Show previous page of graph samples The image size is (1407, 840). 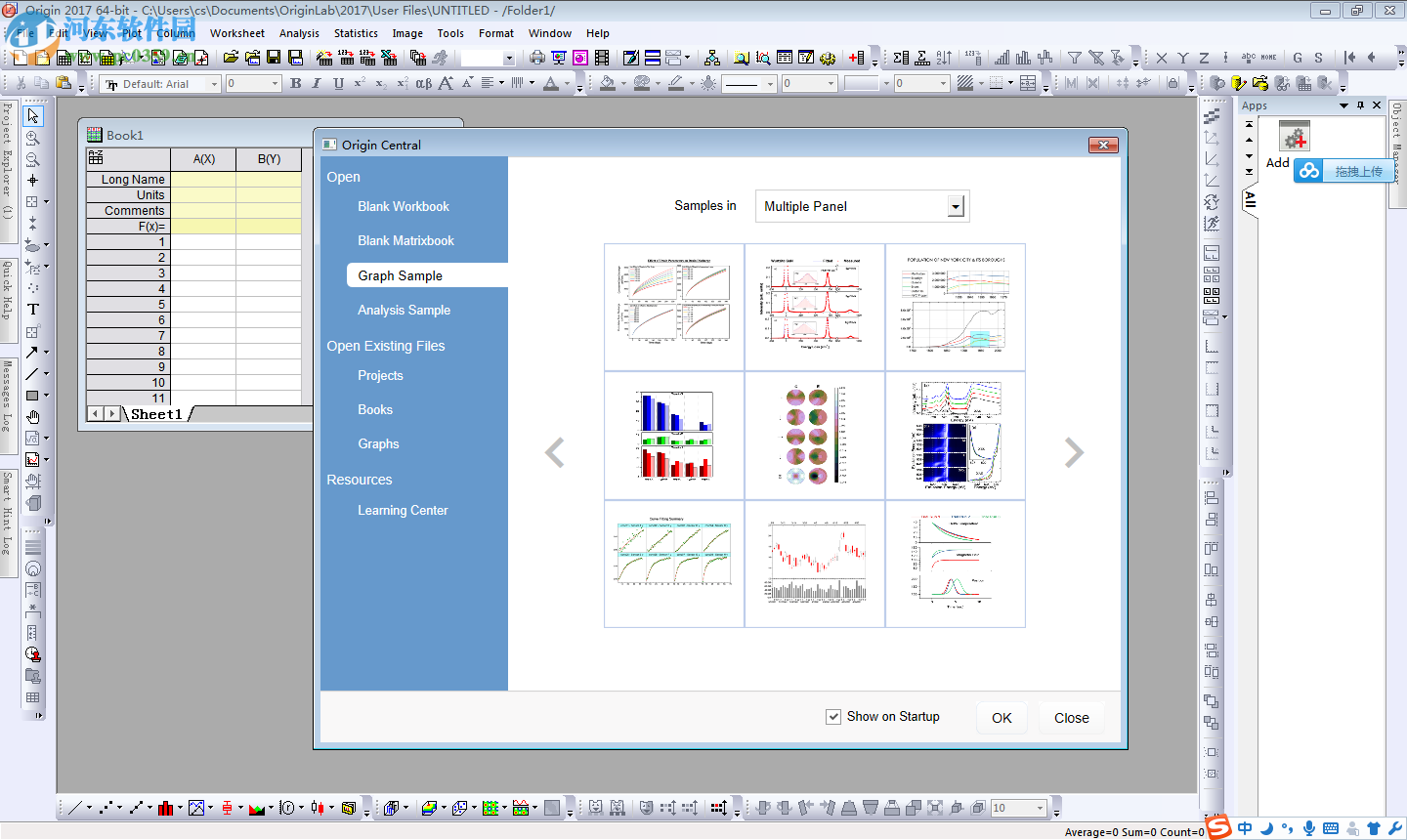pyautogui.click(x=555, y=452)
